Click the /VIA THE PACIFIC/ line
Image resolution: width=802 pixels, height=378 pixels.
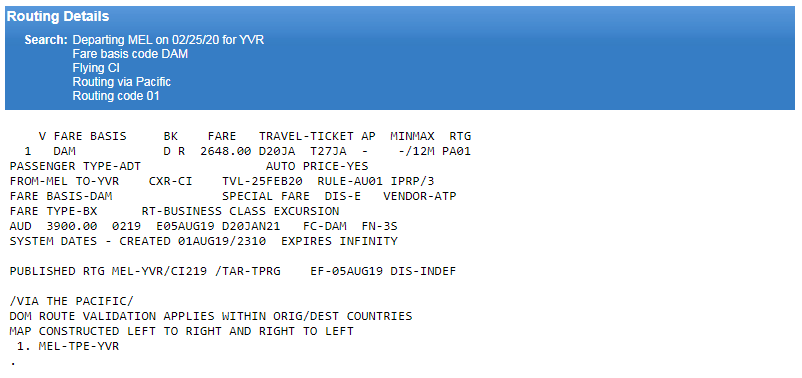(71, 301)
